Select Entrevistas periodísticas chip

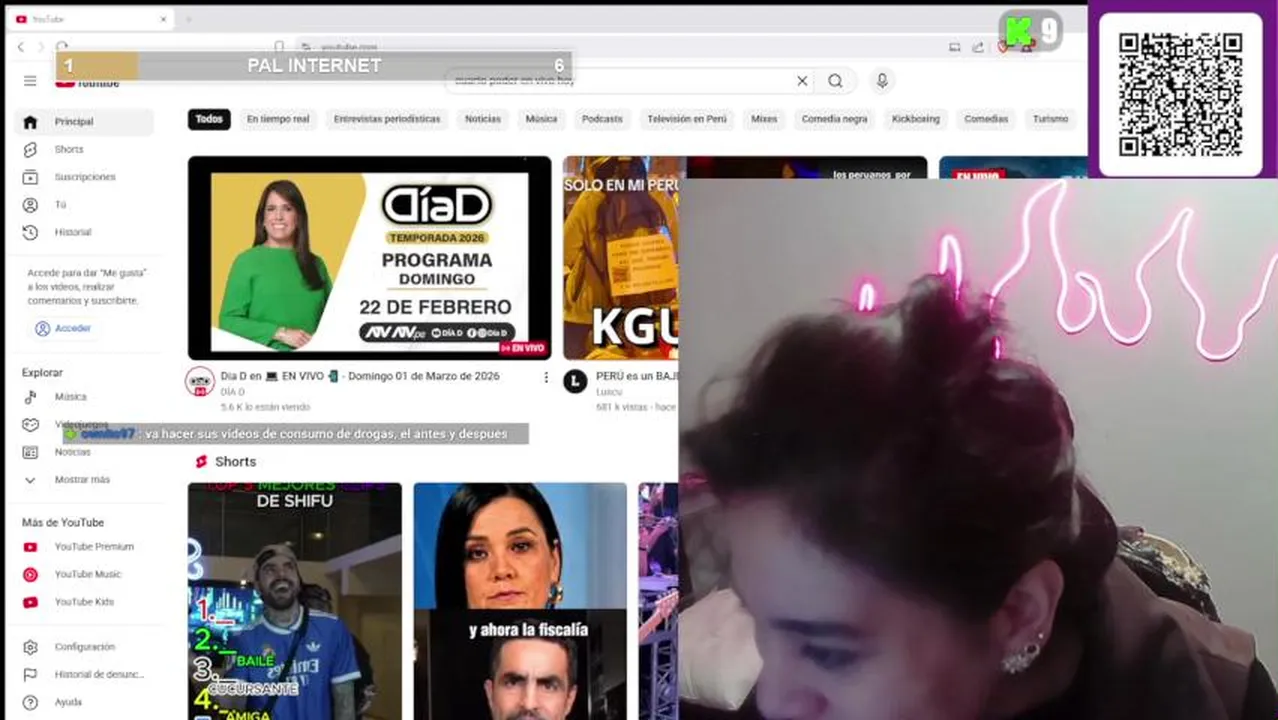coord(387,119)
